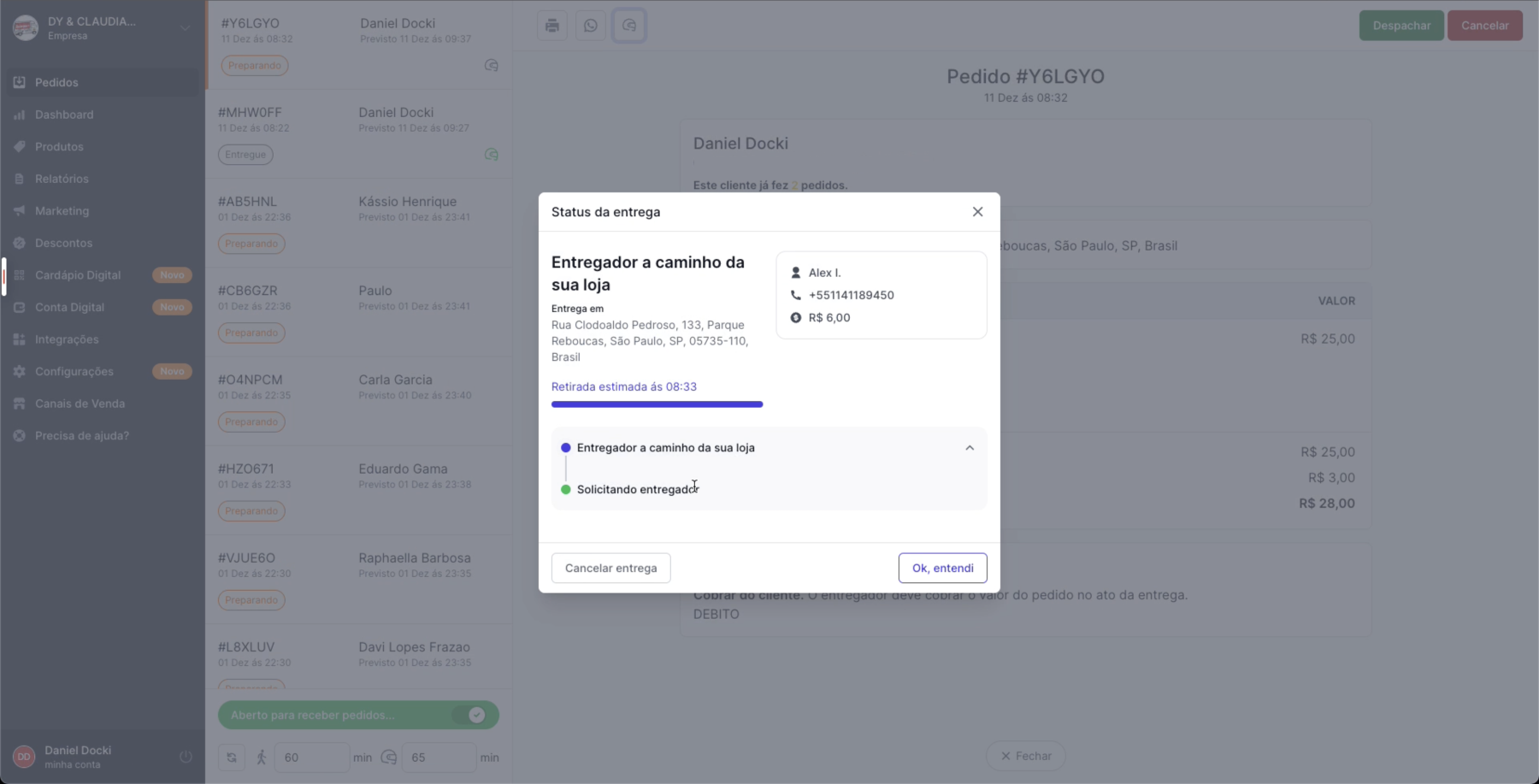
Task: Click the pickup estimate progress bar
Action: pos(657,404)
